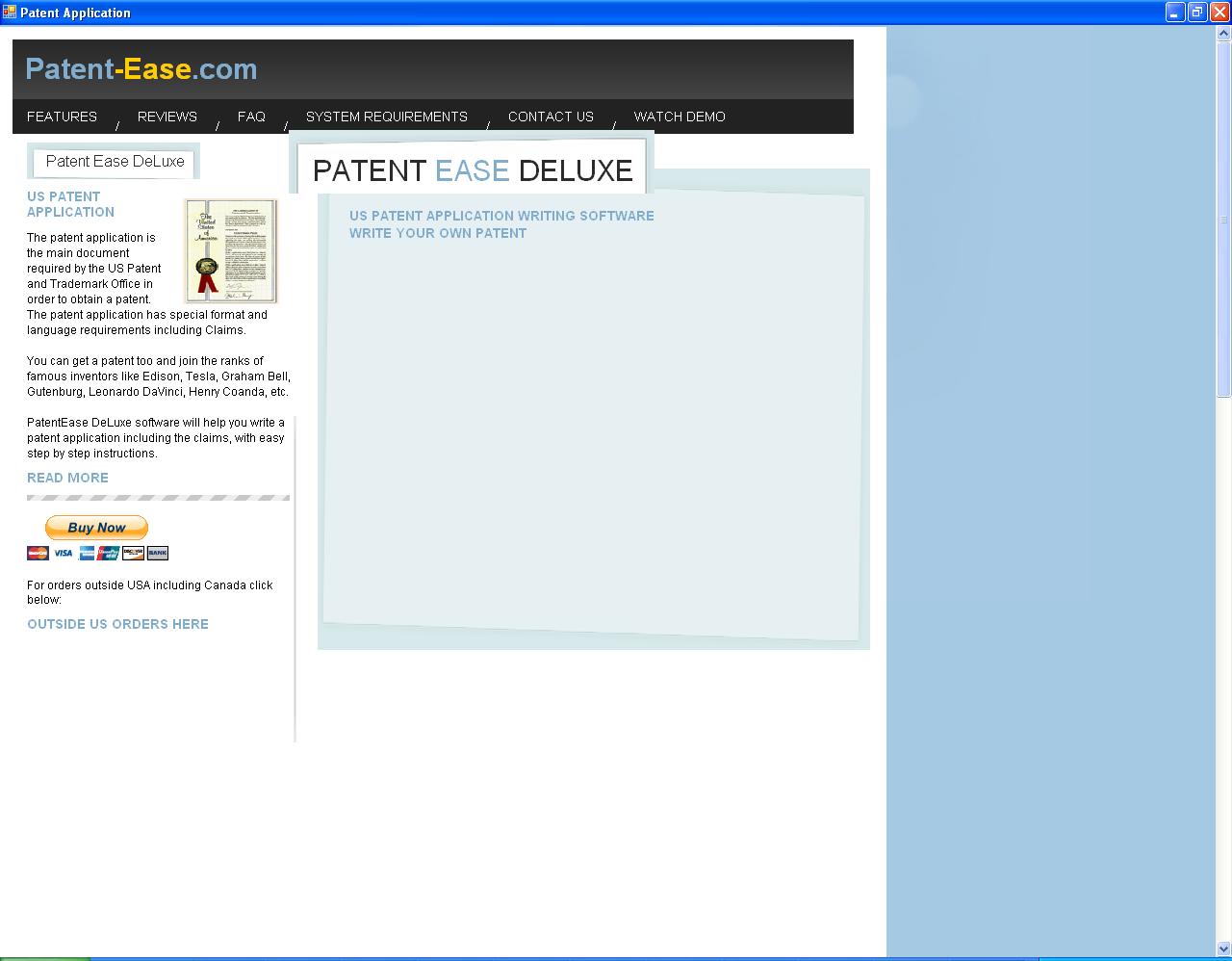
Task: Follow the READ MORE link
Action: (67, 478)
